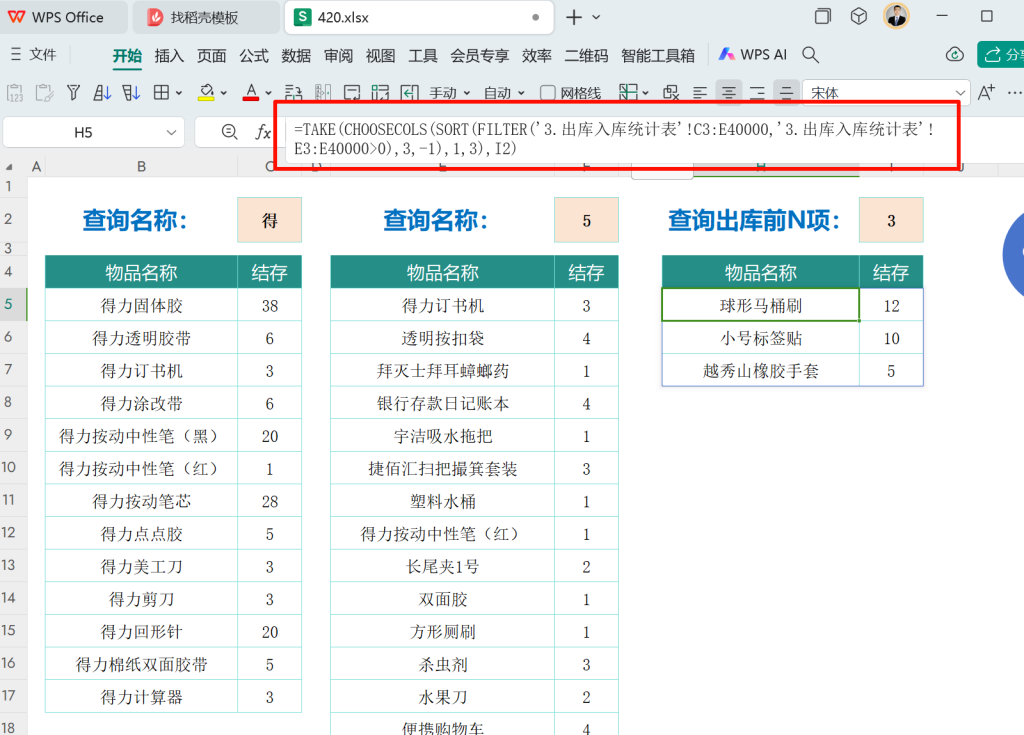Click the fill color bucket icon
Image resolution: width=1024 pixels, height=735 pixels.
(206, 93)
